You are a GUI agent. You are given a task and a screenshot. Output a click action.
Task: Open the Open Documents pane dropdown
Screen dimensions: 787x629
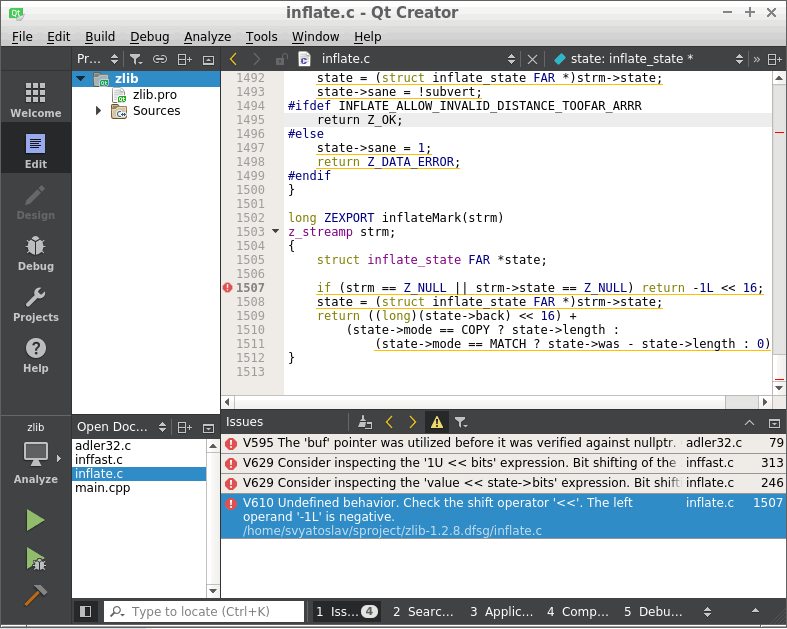pos(121,427)
